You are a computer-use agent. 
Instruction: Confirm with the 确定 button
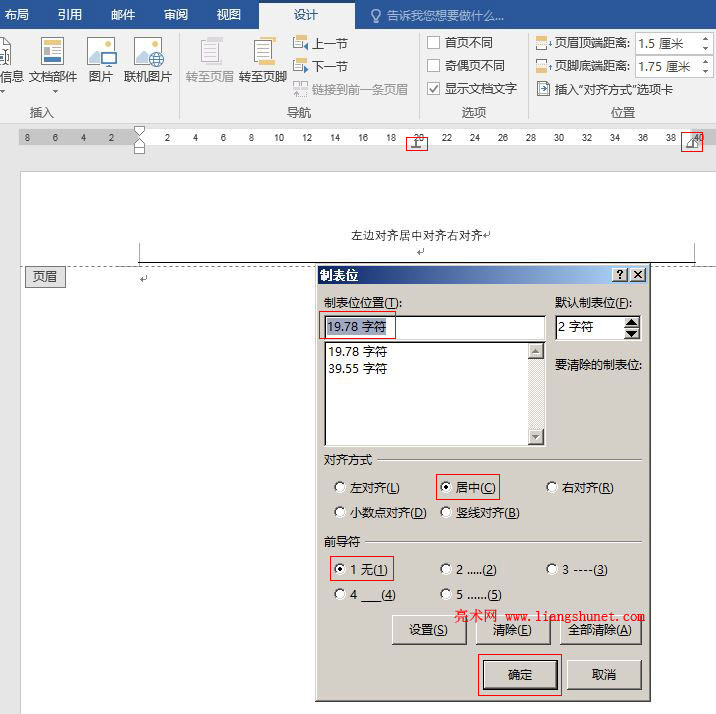520,674
